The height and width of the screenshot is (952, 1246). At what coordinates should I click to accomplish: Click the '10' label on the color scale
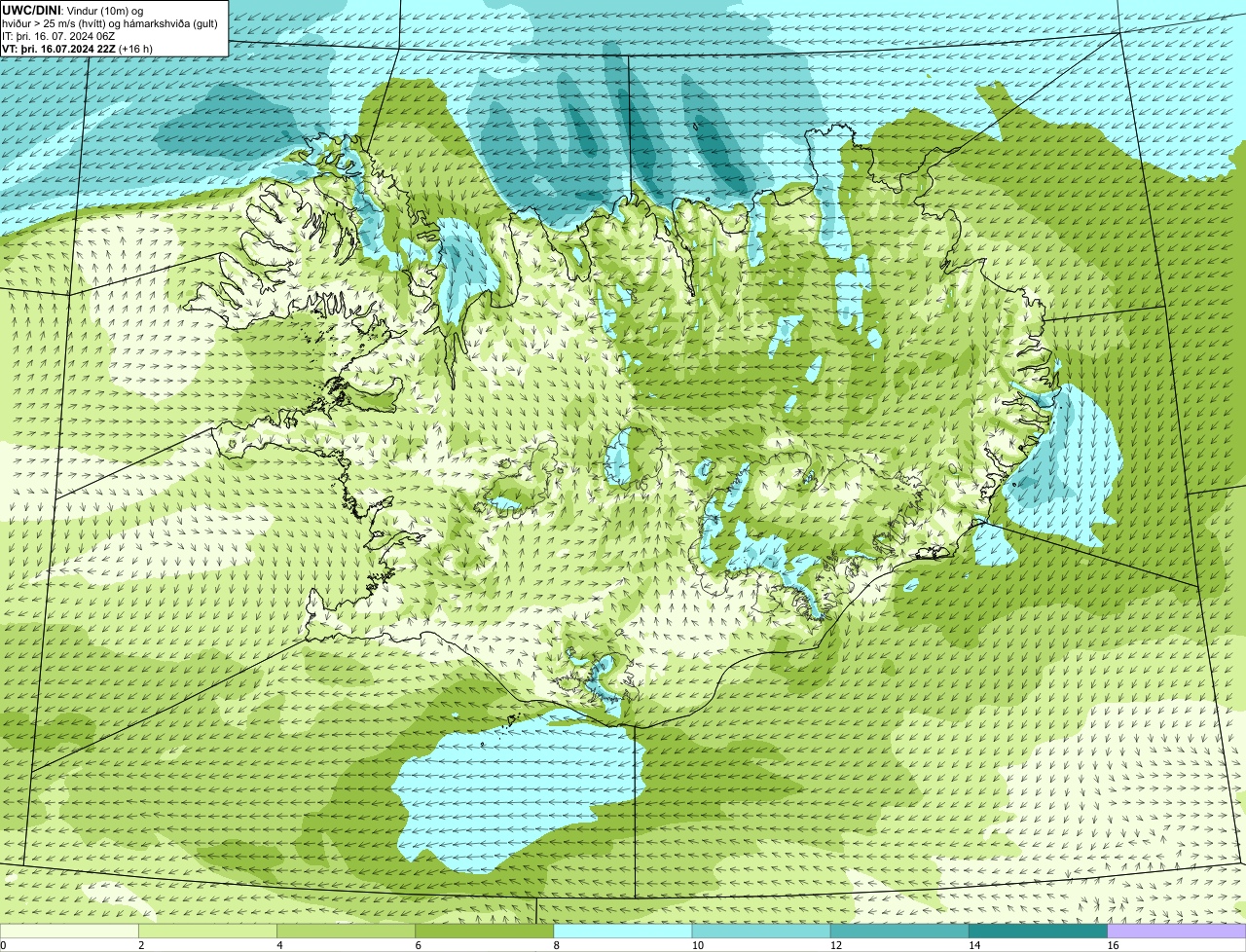coord(697,945)
